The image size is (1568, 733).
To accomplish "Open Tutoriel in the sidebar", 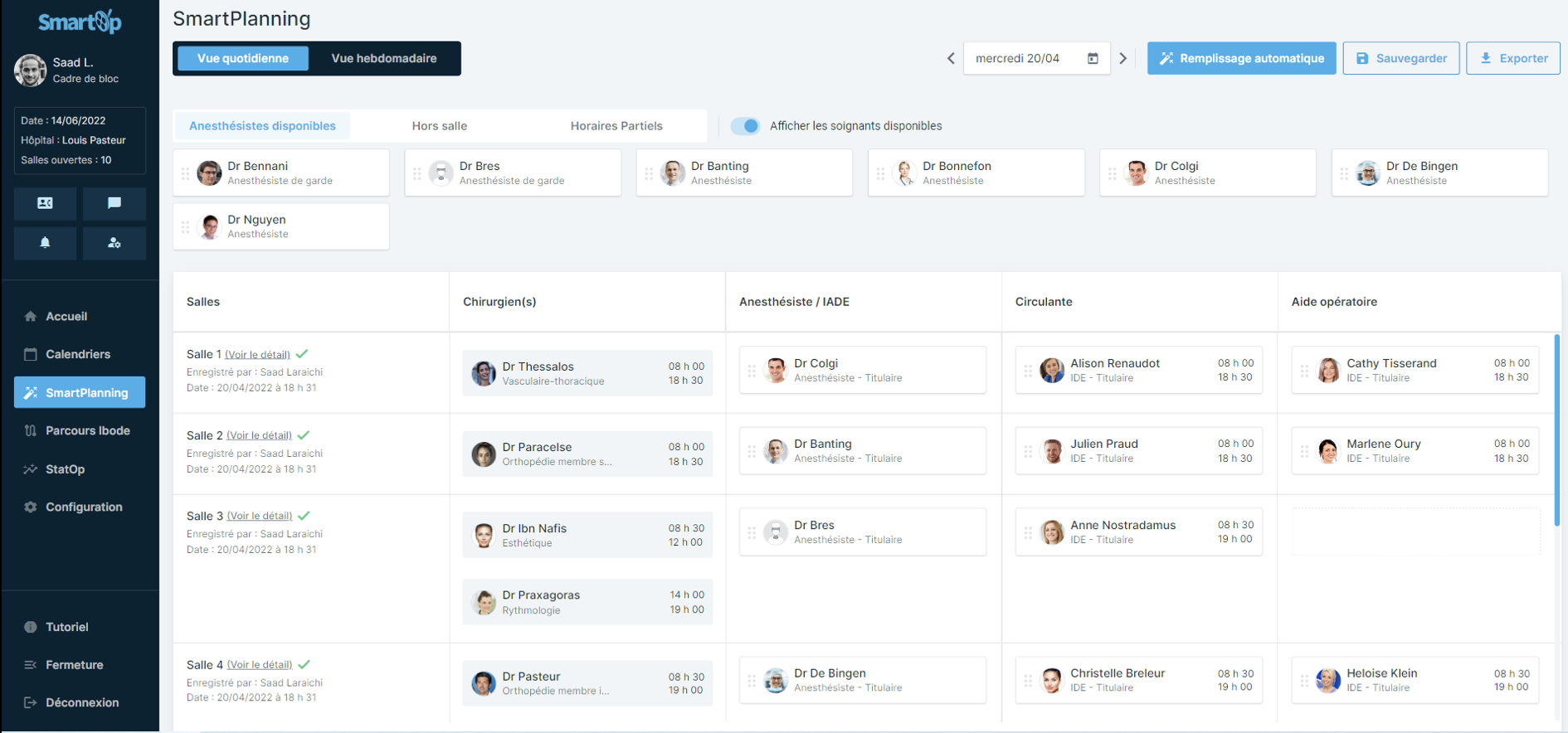I will coord(66,627).
